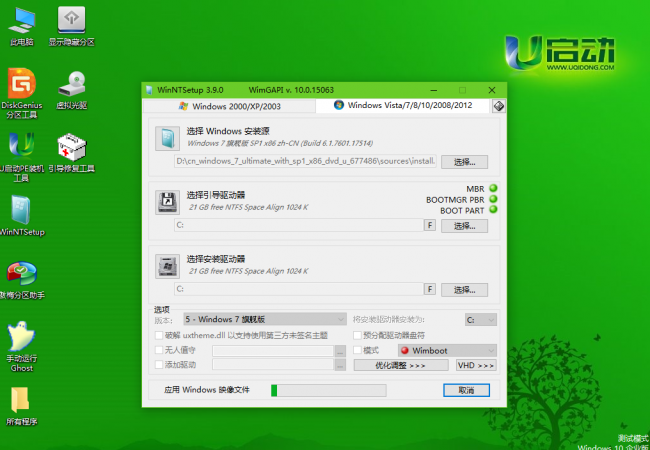650x450 pixels.
Task: Click the BOOTMGR PBR green status light
Action: click(493, 199)
